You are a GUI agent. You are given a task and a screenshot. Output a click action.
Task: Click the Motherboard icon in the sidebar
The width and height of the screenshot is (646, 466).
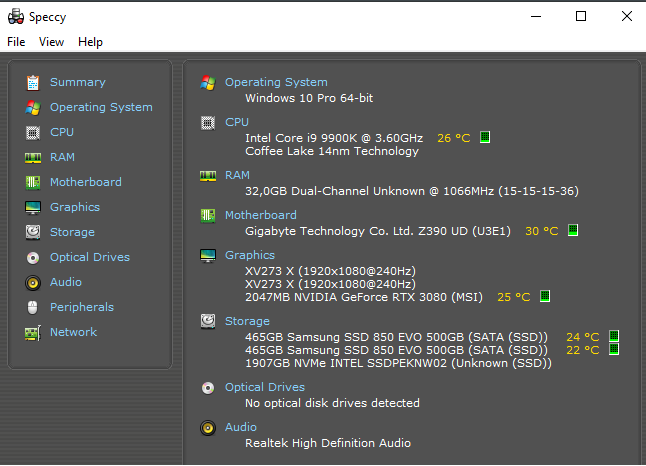tap(33, 182)
